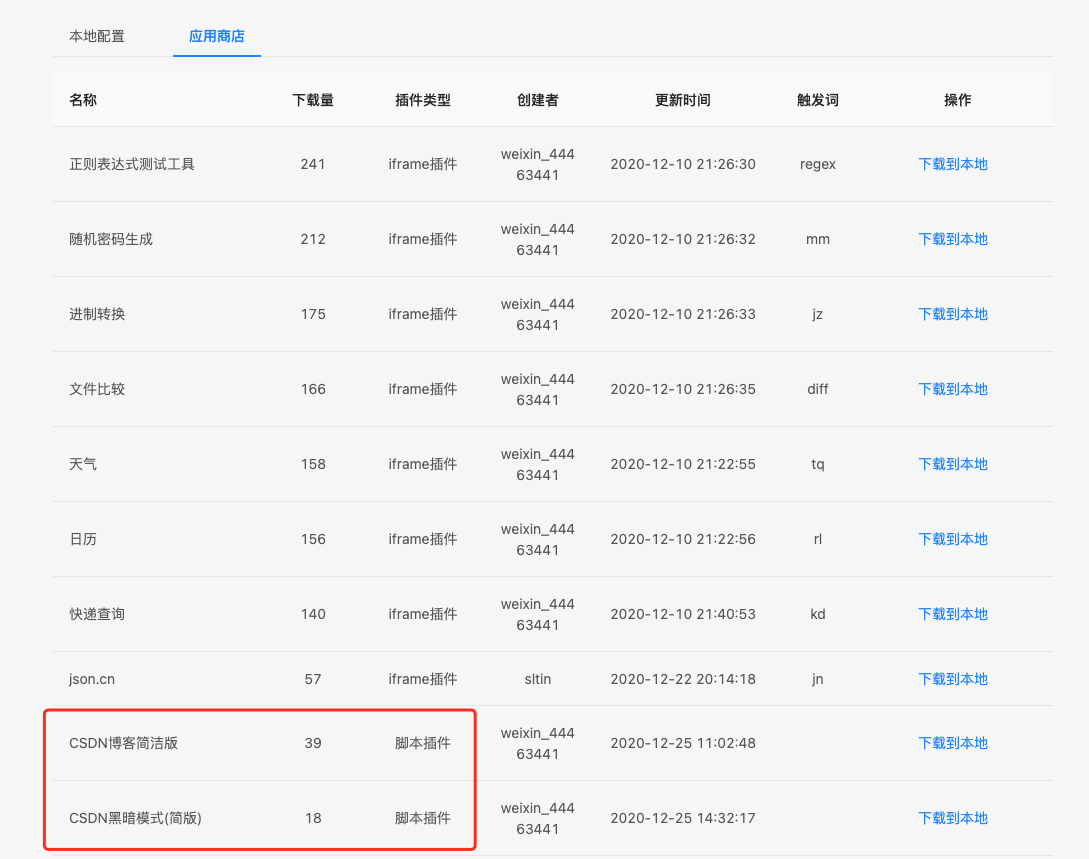Click 下载到本地 for 随机密码生成

coord(953,239)
